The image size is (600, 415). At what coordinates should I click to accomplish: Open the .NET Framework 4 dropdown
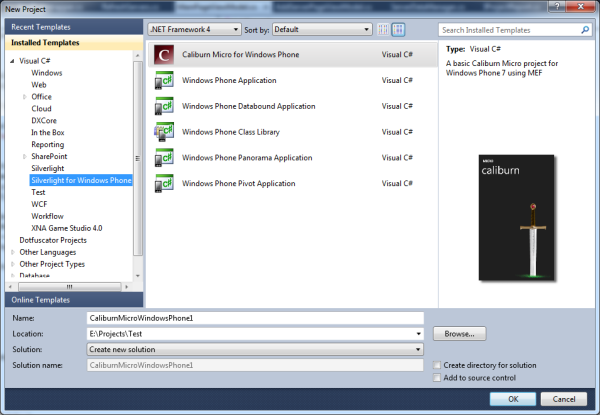(194, 29)
